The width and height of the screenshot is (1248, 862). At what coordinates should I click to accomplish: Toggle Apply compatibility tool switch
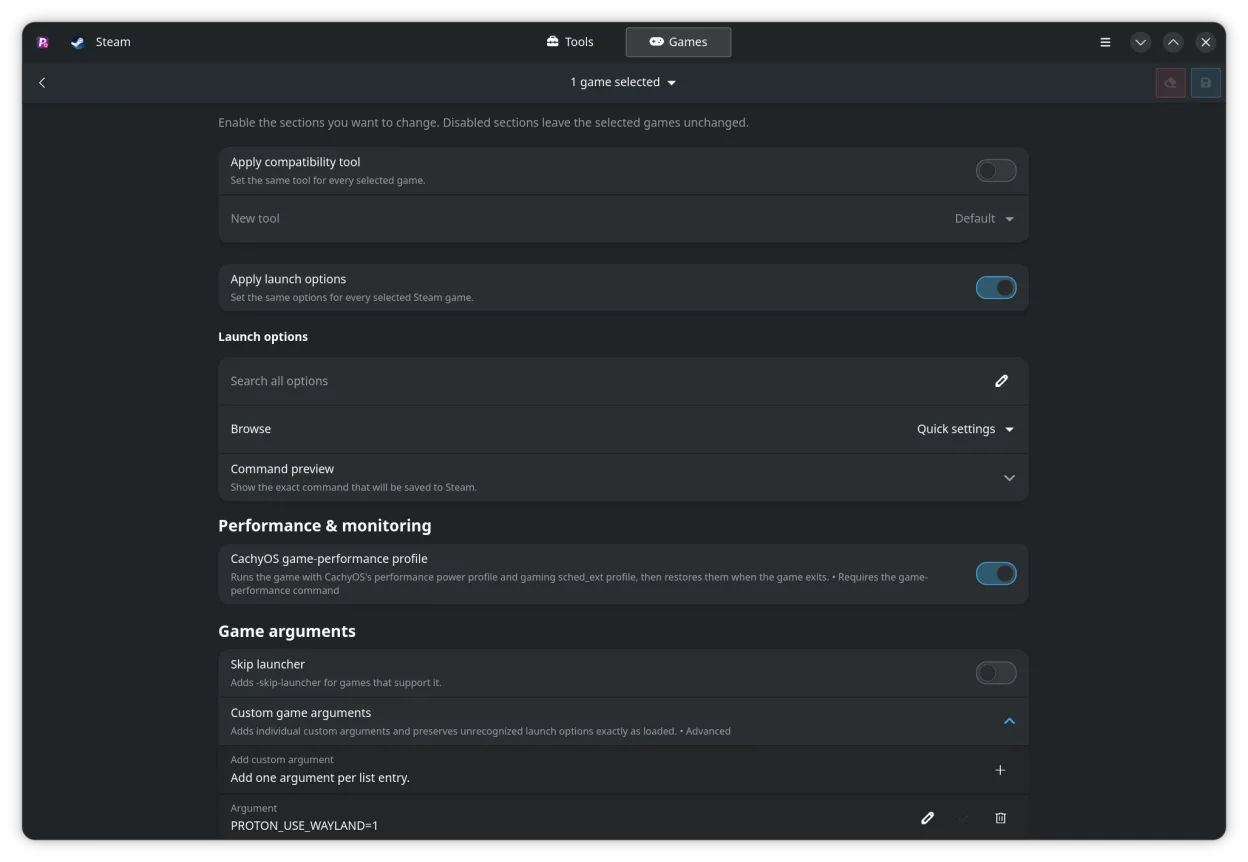click(996, 171)
